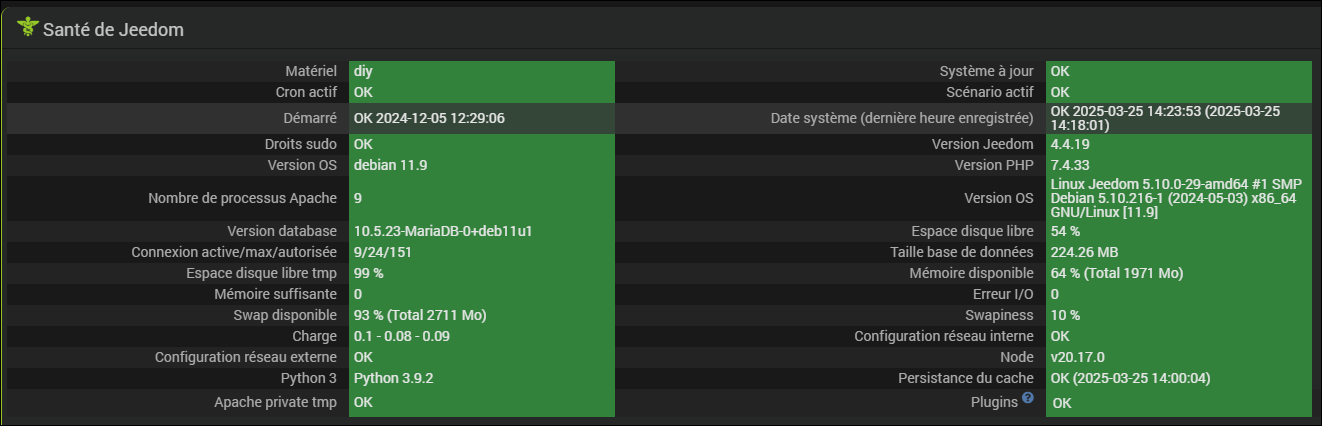Select the MariaDB database version value
This screenshot has height=426, width=1322.
coord(442,231)
